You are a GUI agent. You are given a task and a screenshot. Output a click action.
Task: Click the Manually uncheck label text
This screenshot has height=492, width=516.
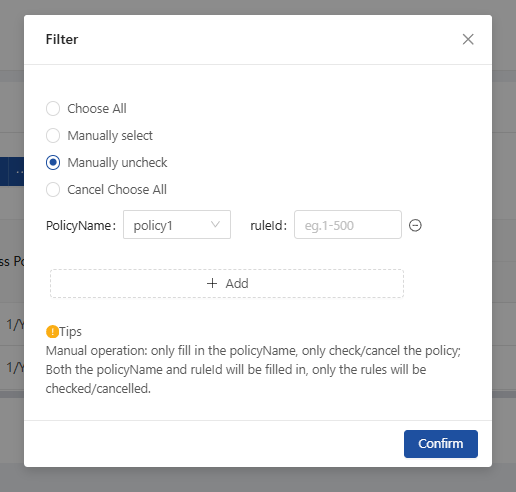tap(117, 163)
